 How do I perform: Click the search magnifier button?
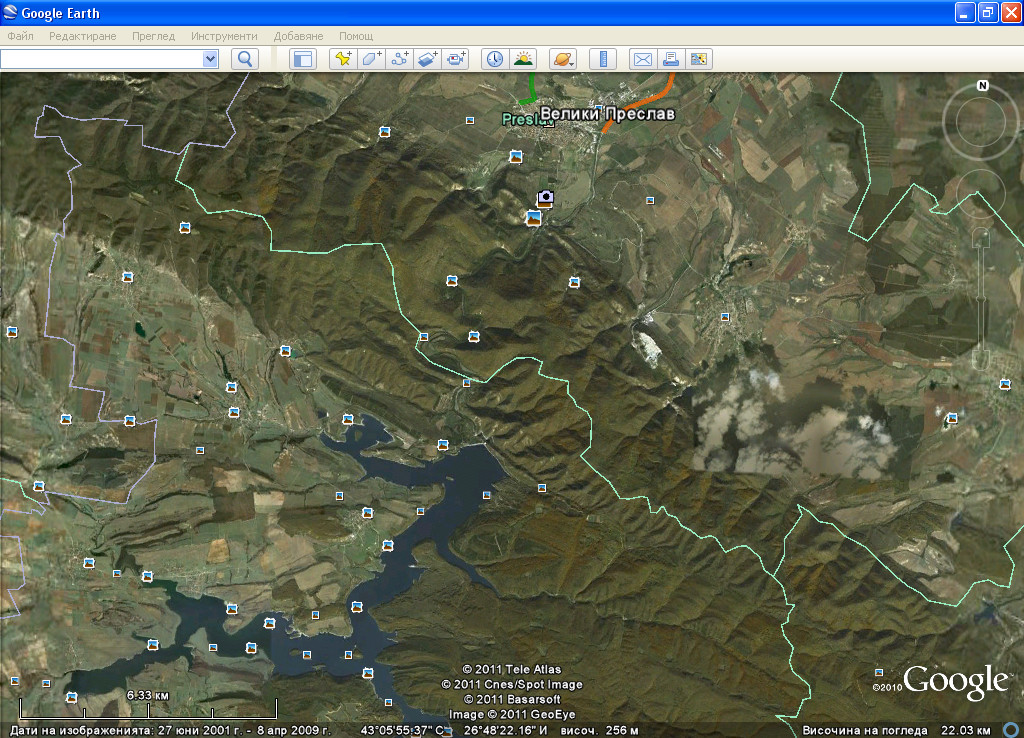click(245, 59)
